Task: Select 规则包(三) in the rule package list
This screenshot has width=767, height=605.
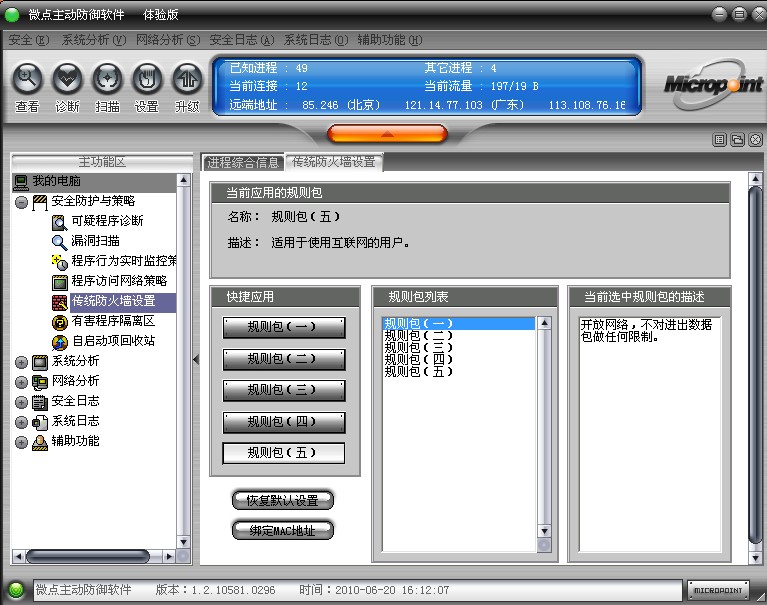Action: pos(419,347)
